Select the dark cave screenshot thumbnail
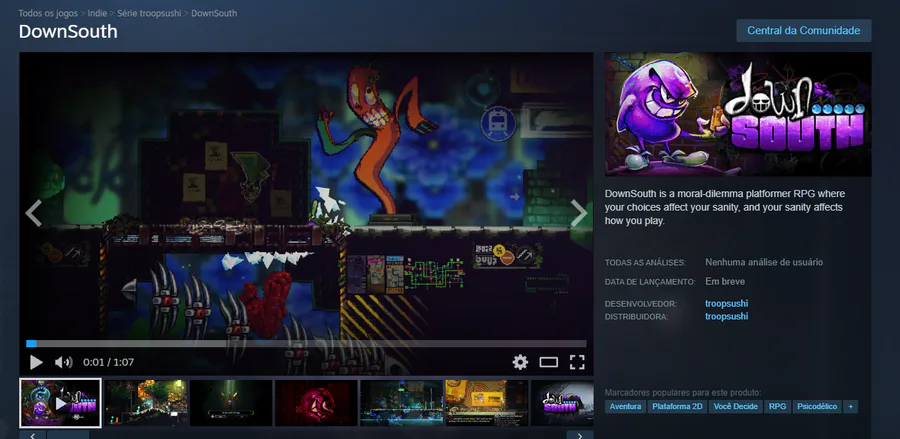900x439 pixels. (x=231, y=403)
